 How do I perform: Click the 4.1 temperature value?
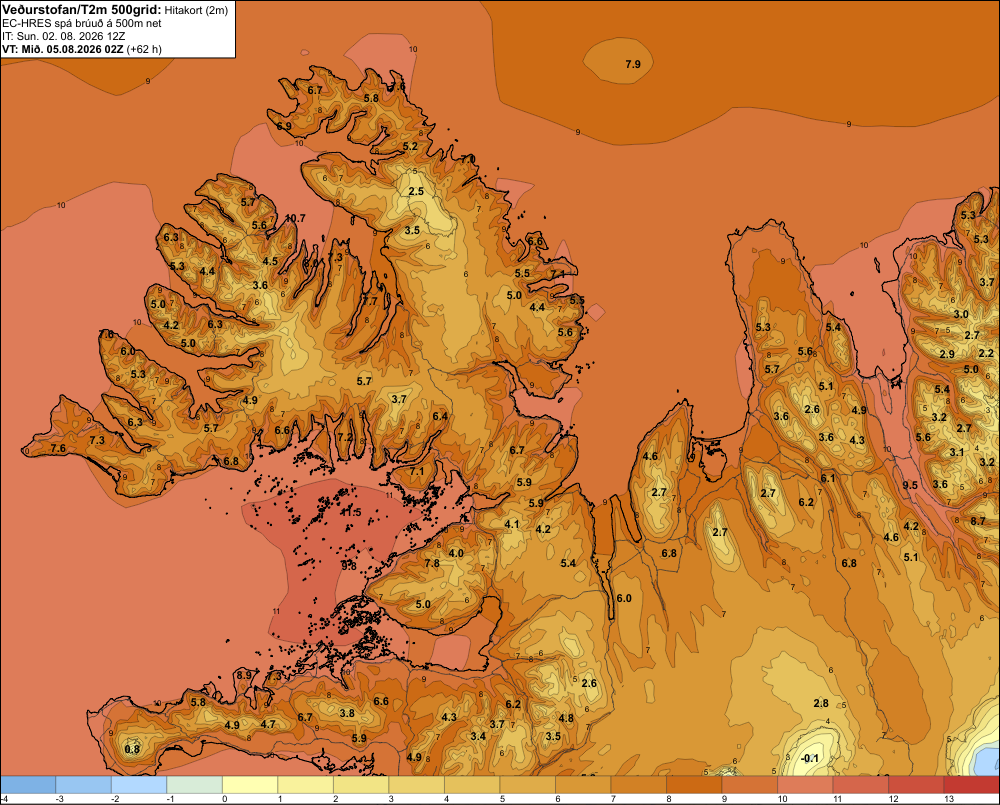tap(511, 524)
